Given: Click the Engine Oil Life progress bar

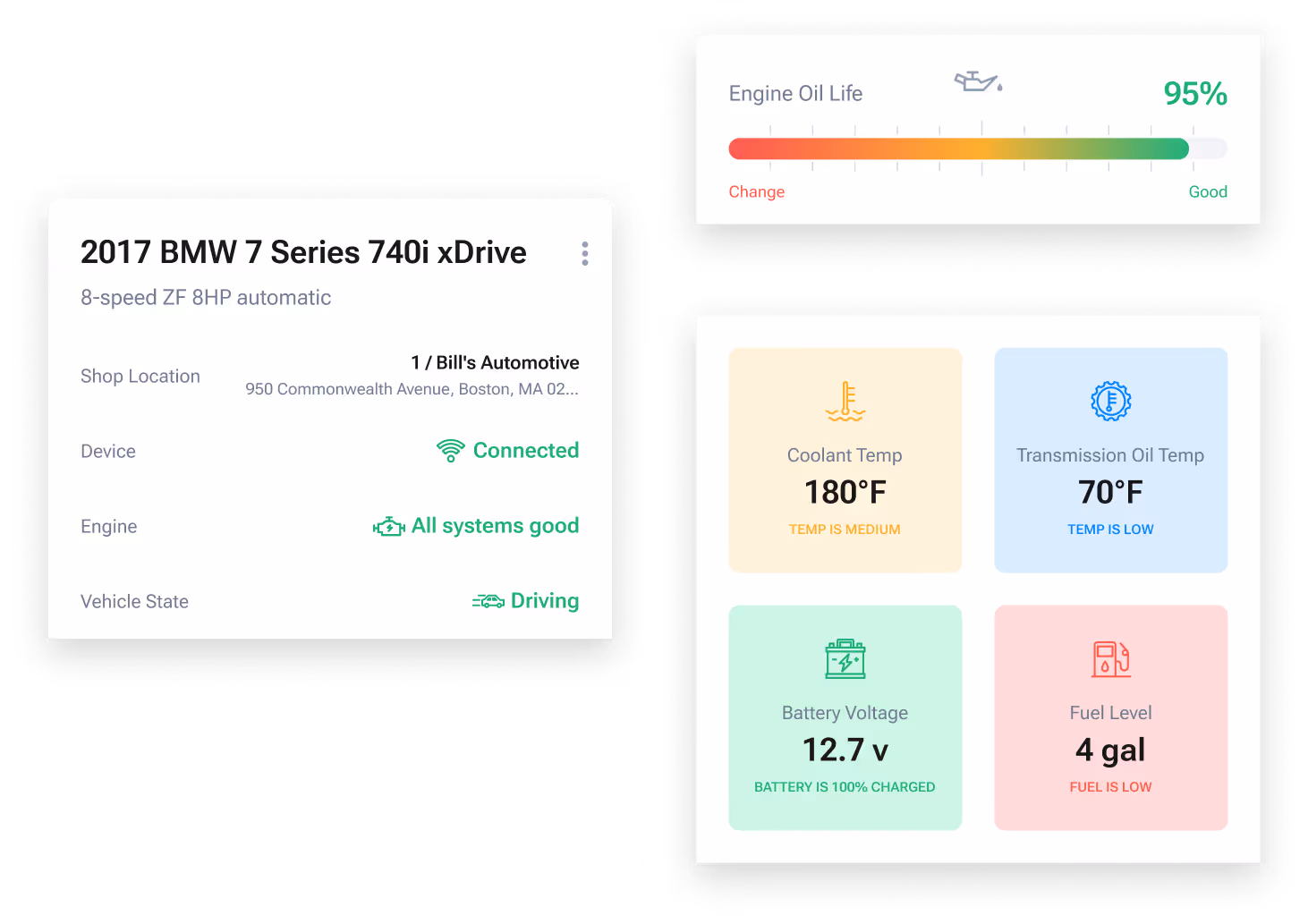Looking at the screenshot, I should (x=978, y=148).
